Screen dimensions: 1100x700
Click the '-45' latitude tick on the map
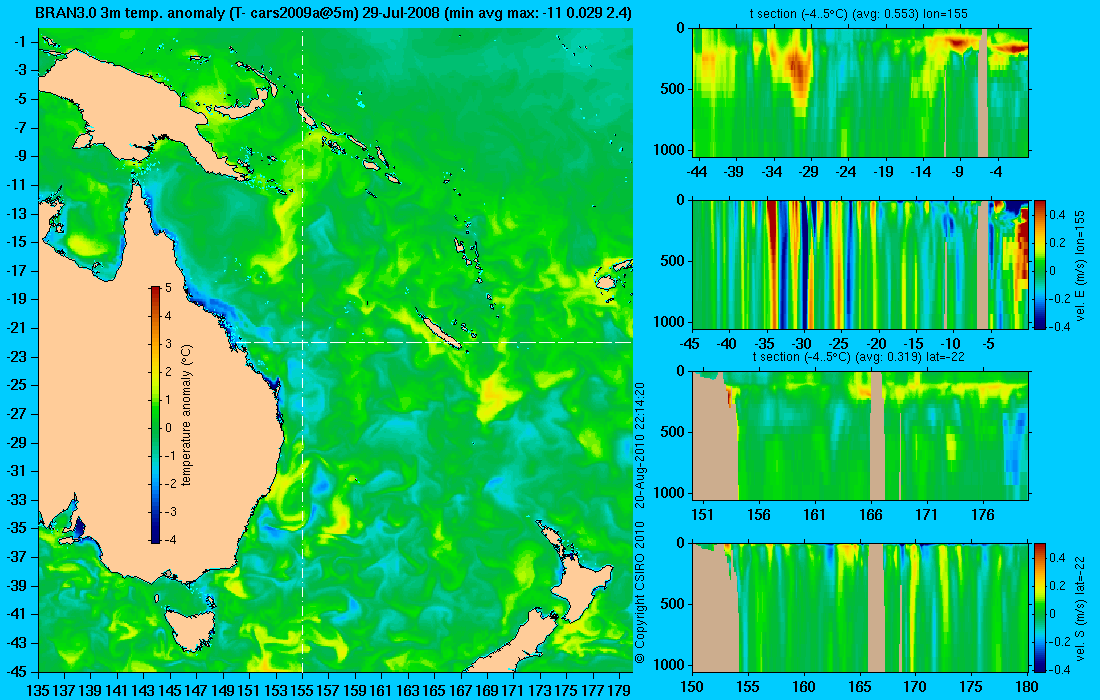(17, 671)
